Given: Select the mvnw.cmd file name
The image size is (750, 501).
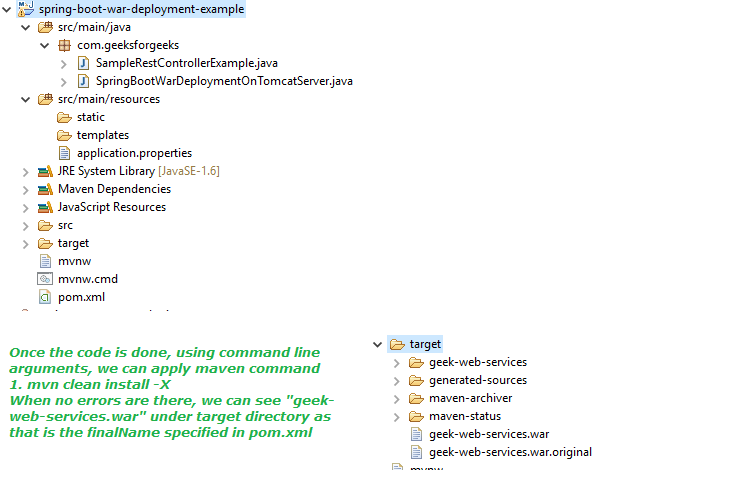Looking at the screenshot, I should pyautogui.click(x=88, y=279).
